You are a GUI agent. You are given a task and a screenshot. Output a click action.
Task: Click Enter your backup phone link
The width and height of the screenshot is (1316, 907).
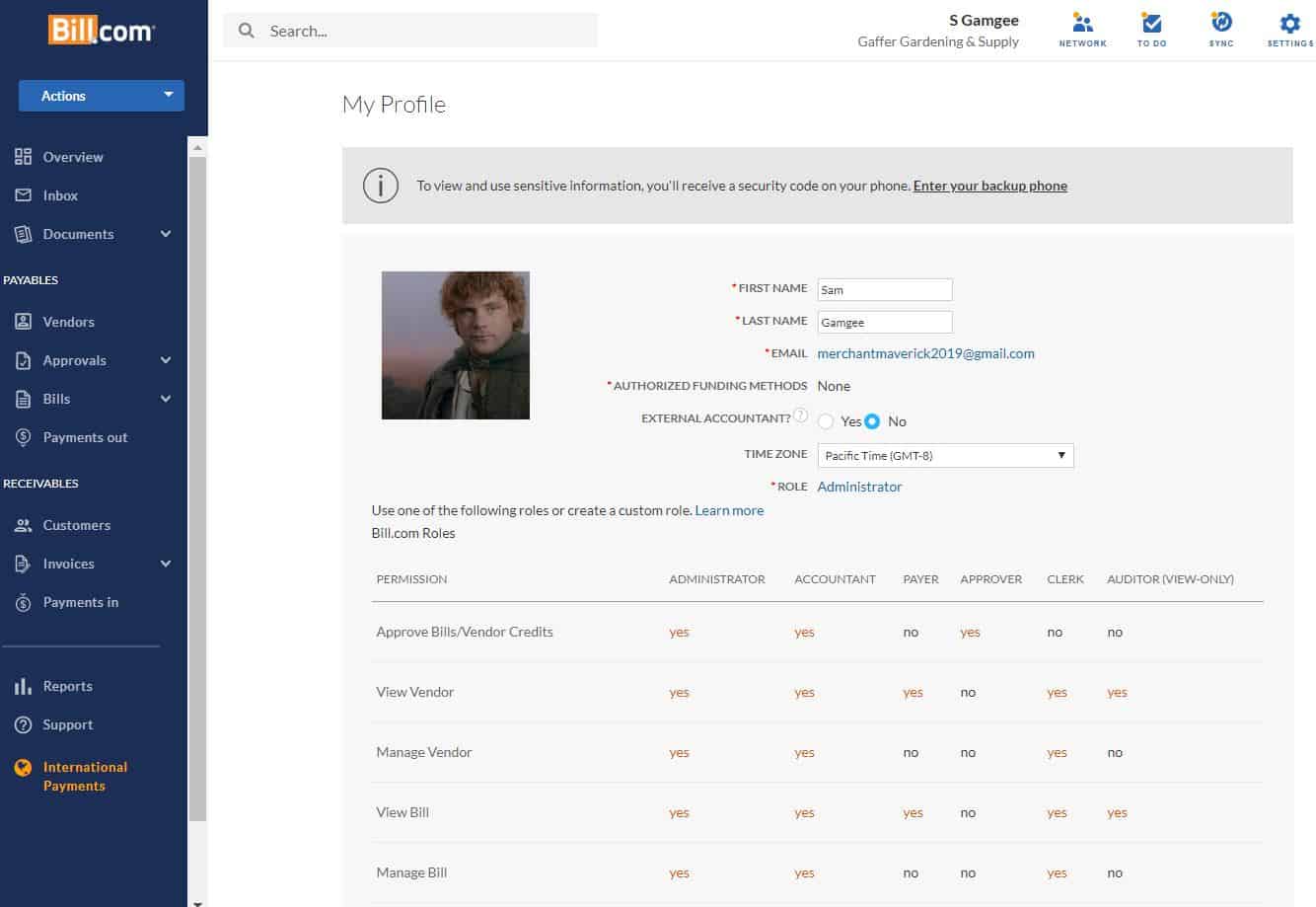[990, 186]
